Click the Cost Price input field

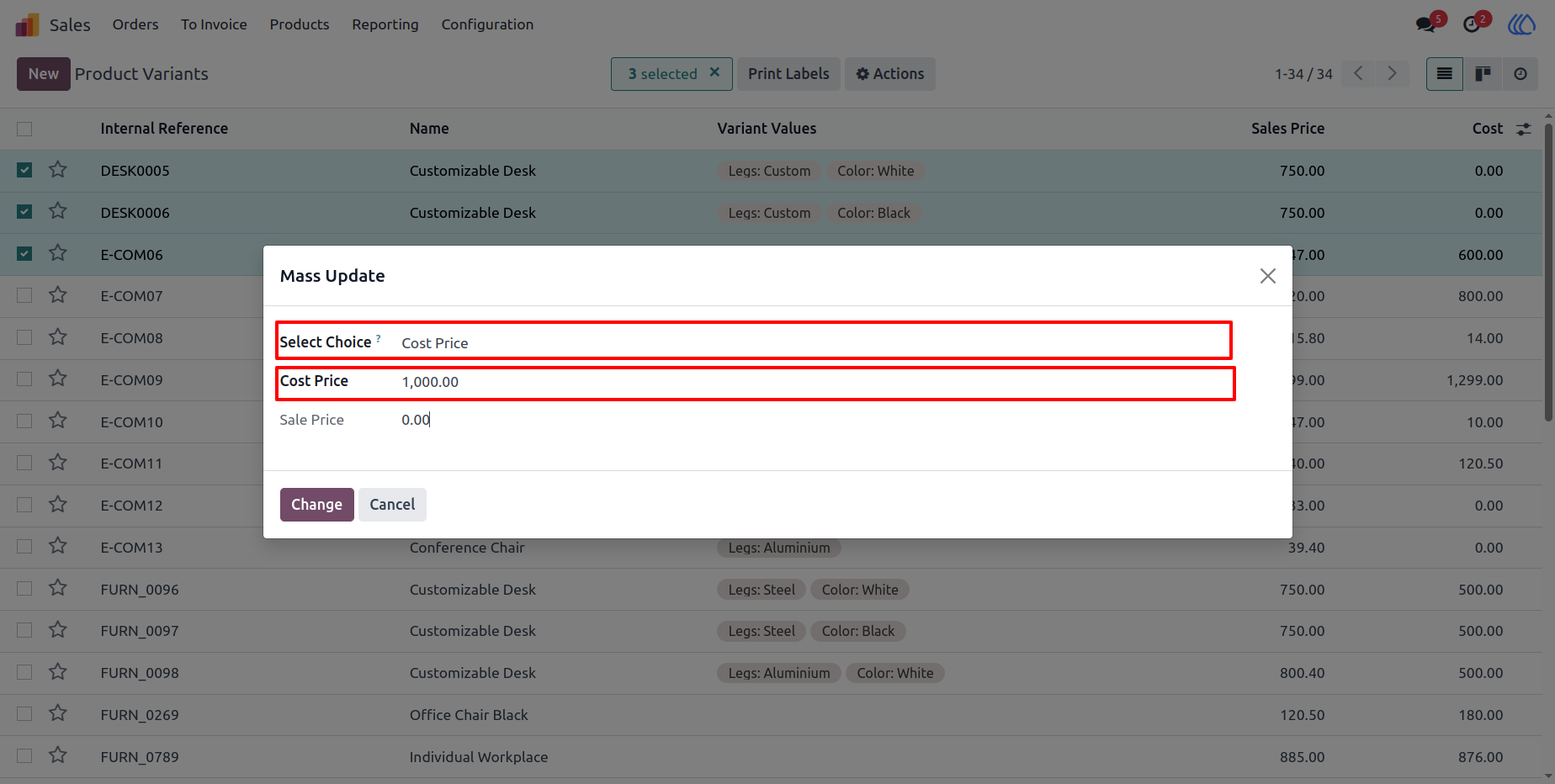point(814,382)
